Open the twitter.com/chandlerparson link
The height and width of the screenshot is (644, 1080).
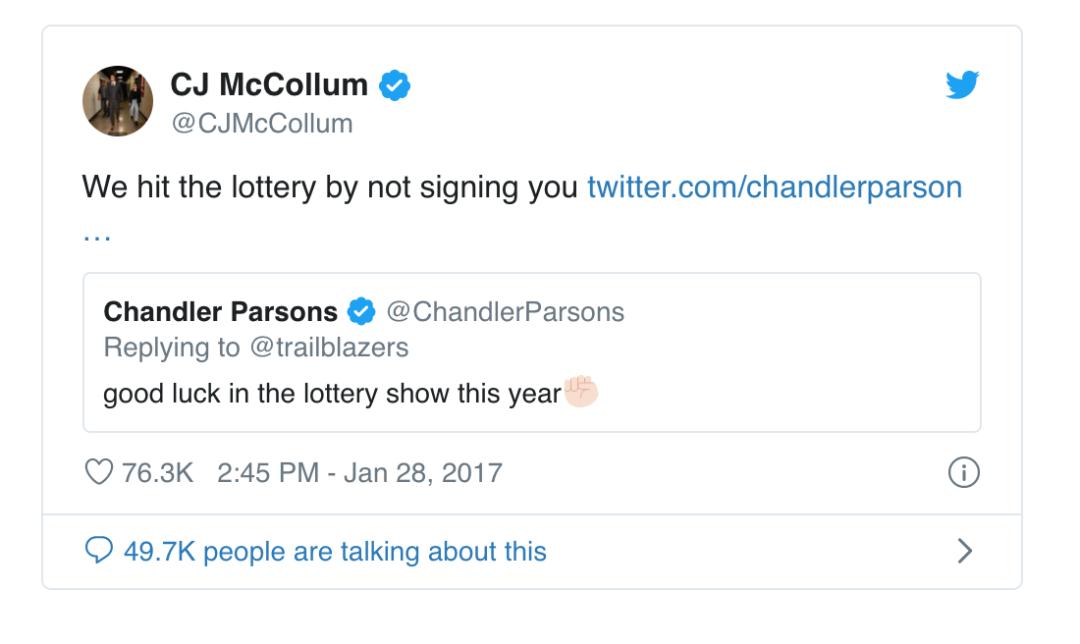(x=774, y=187)
